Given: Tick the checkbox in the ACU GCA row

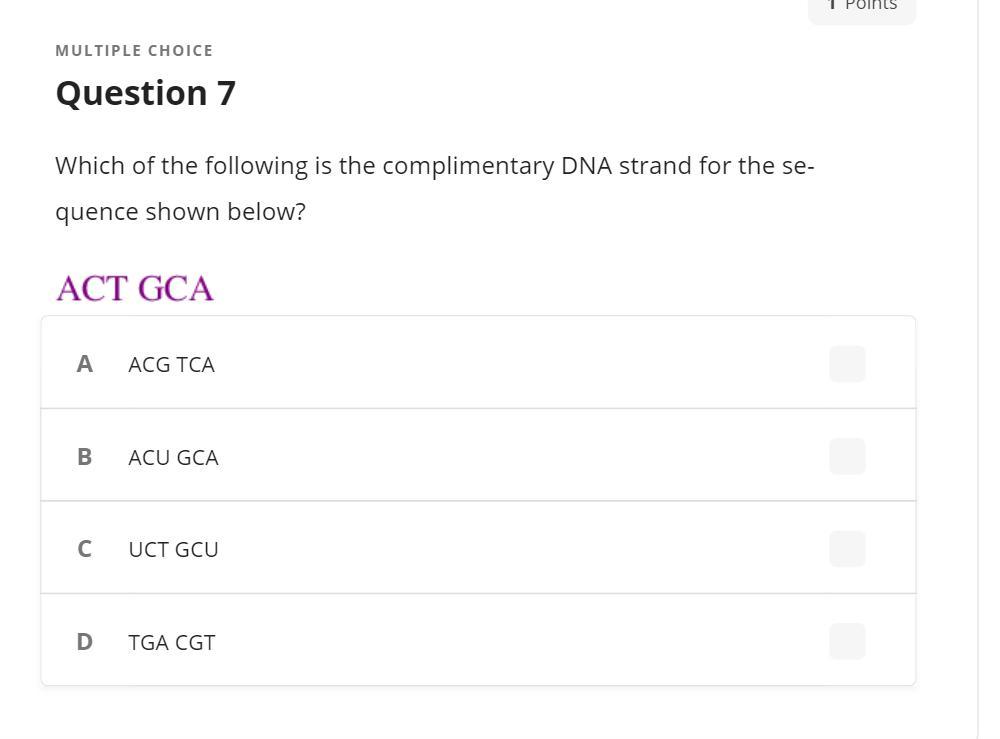Looking at the screenshot, I should pos(847,457).
